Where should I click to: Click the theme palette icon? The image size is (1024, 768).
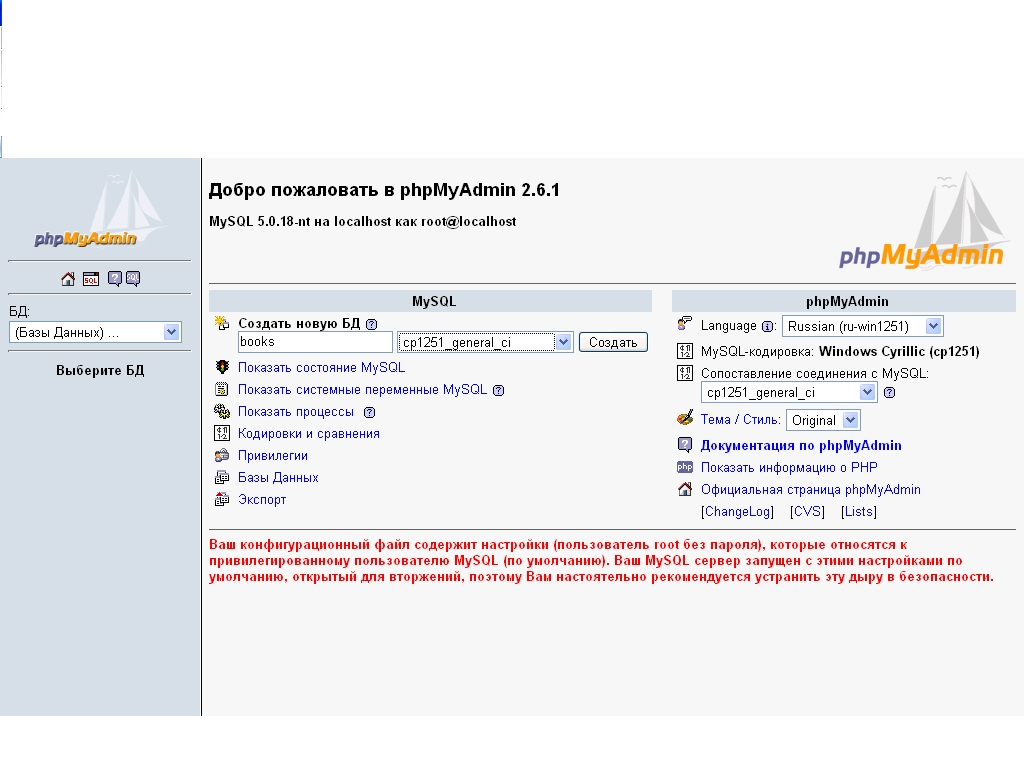(684, 418)
